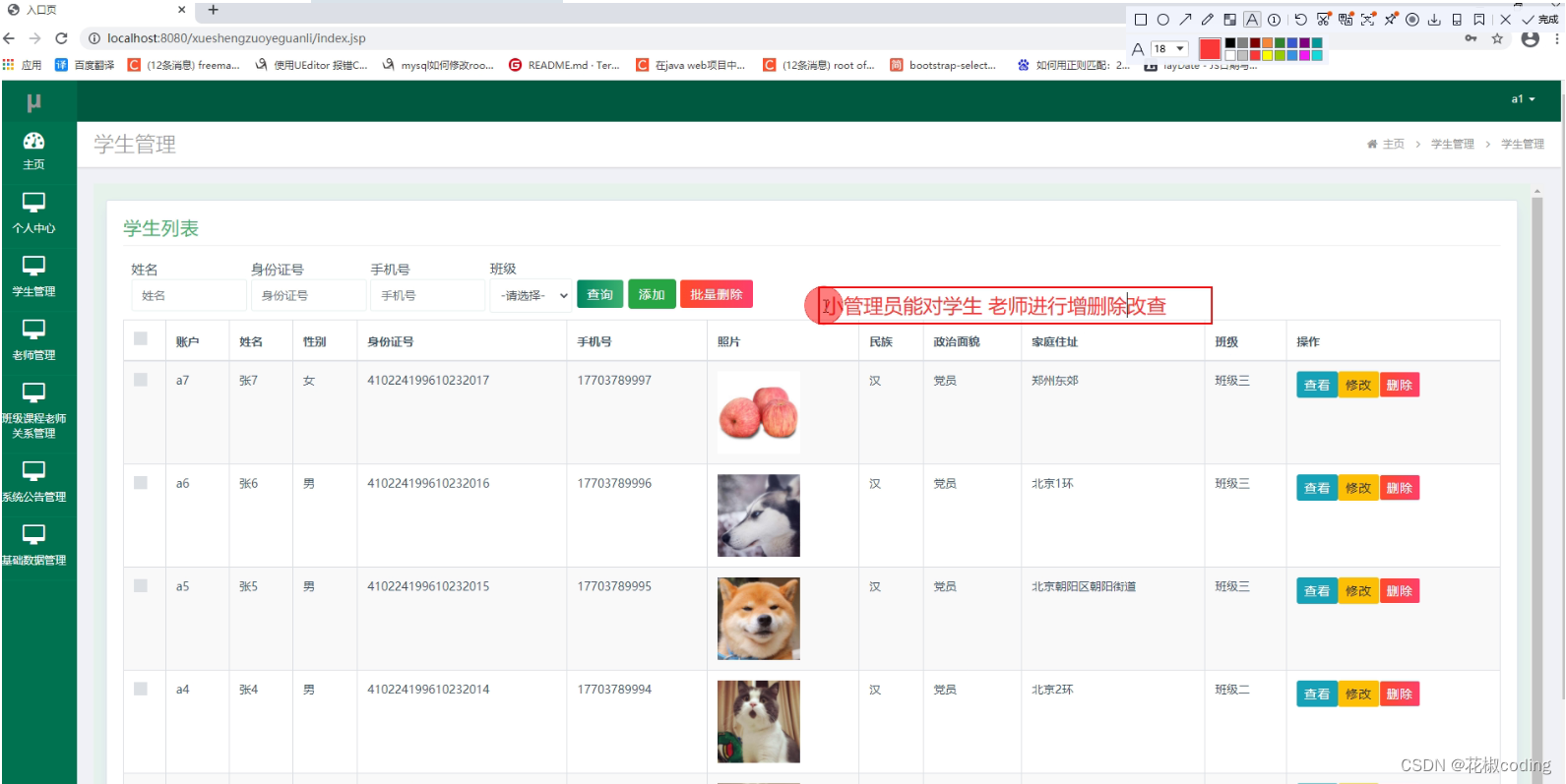Click the address bar URL

coord(236,38)
